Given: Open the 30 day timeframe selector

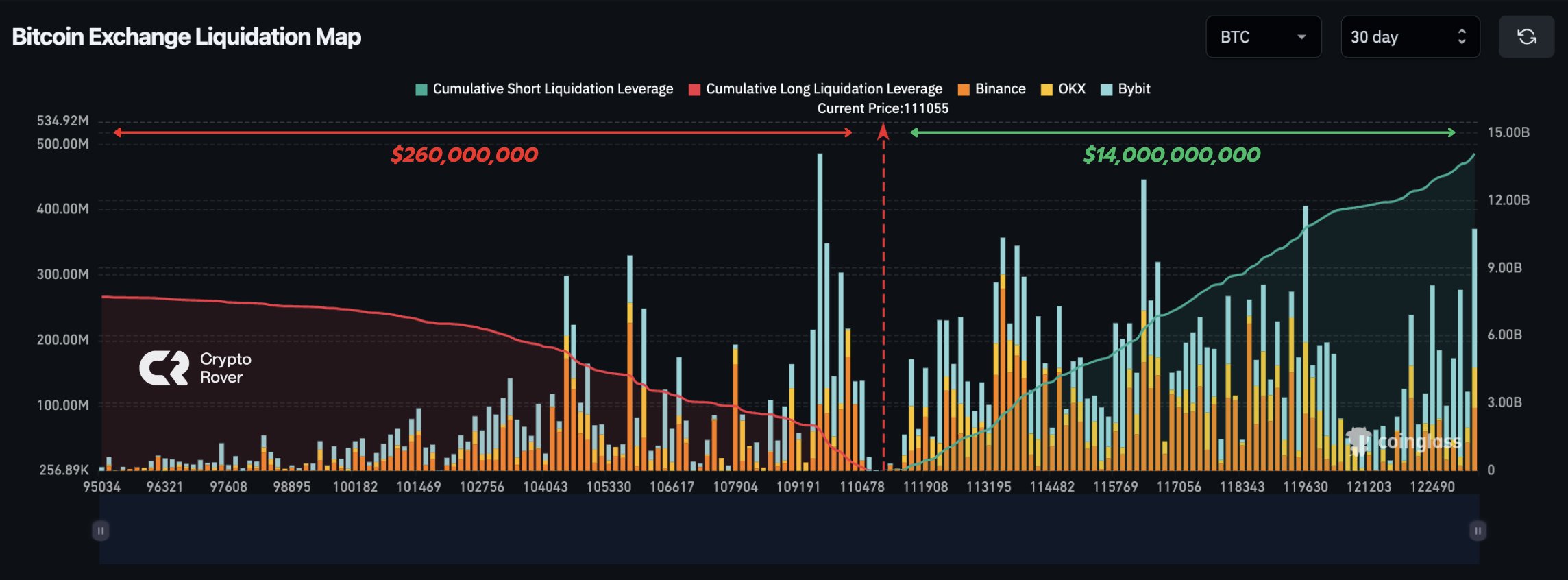Looking at the screenshot, I should click(1409, 37).
